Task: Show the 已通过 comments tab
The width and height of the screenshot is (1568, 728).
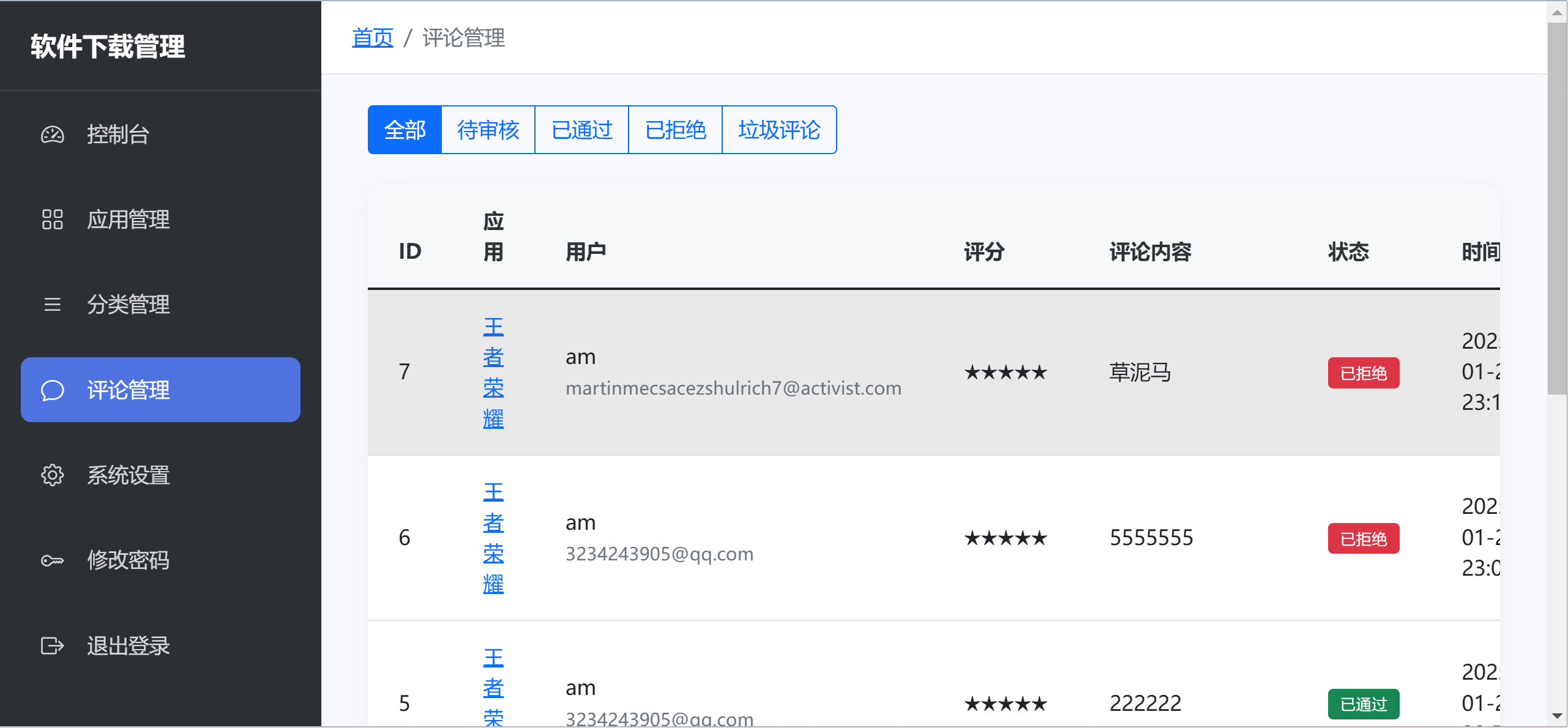Action: (x=581, y=130)
